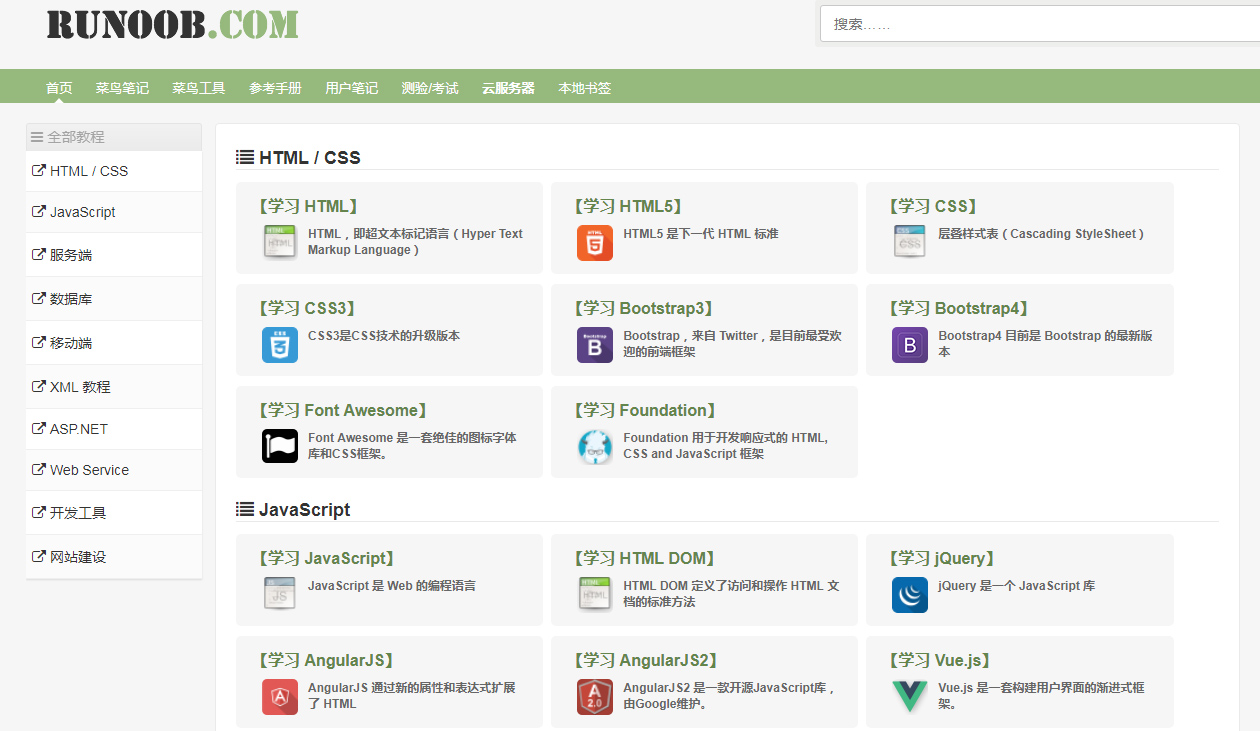Click the AngularJS red shield icon
The width and height of the screenshot is (1260, 731).
279,696
